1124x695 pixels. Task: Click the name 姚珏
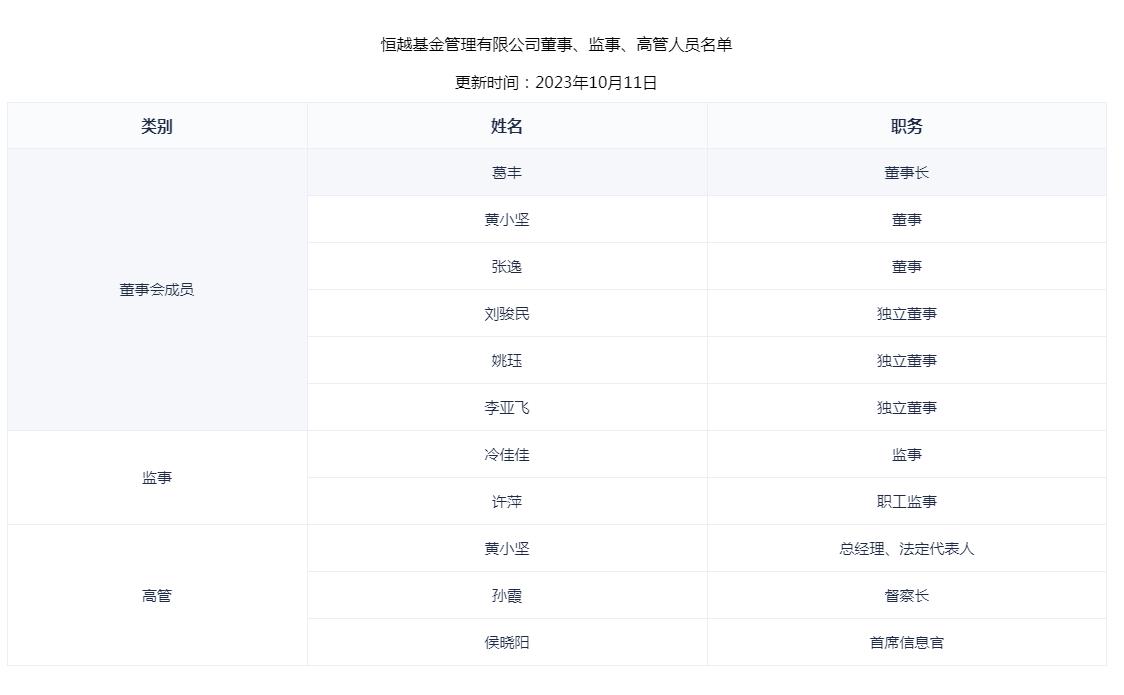(x=507, y=360)
